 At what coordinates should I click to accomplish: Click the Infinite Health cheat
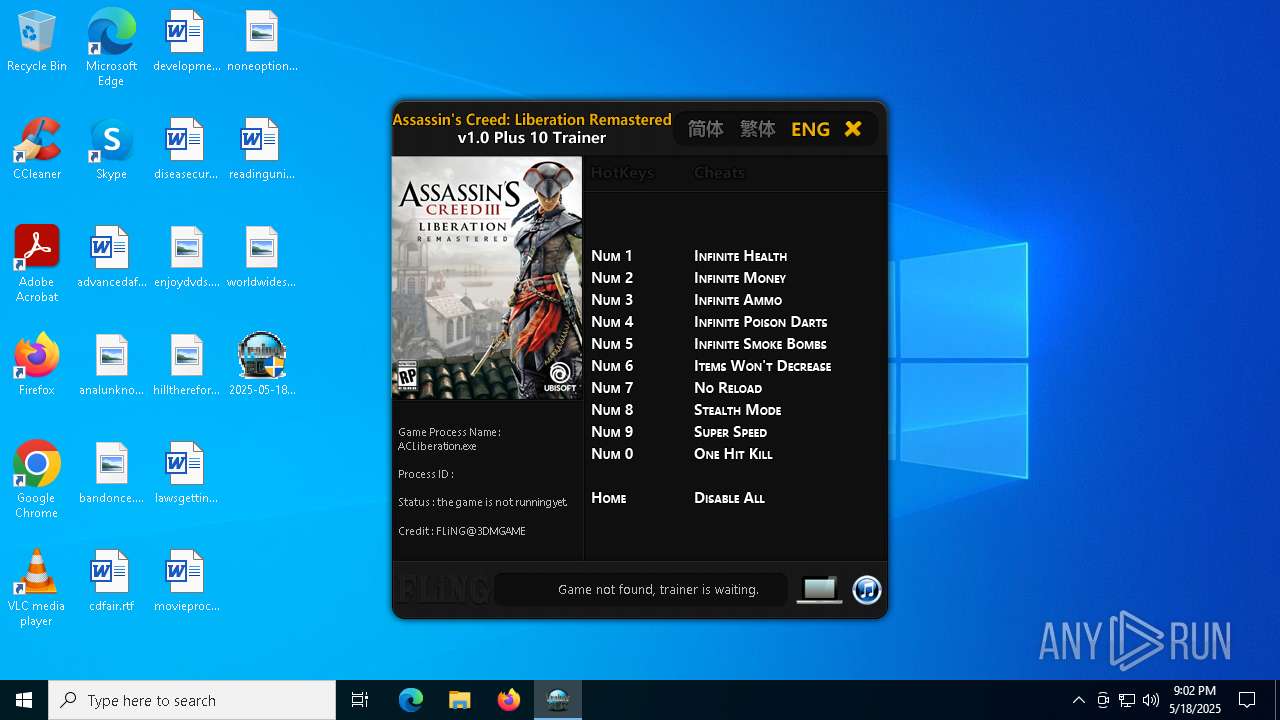coord(740,256)
